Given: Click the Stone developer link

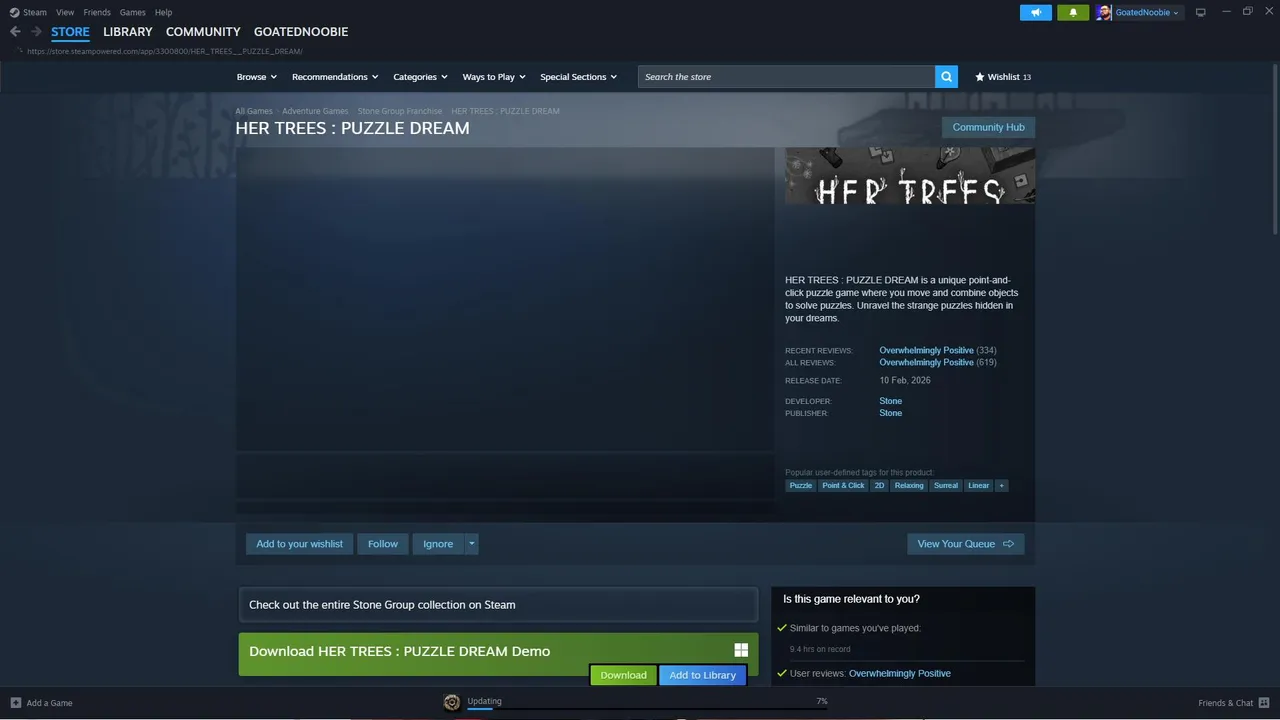Looking at the screenshot, I should 890,401.
